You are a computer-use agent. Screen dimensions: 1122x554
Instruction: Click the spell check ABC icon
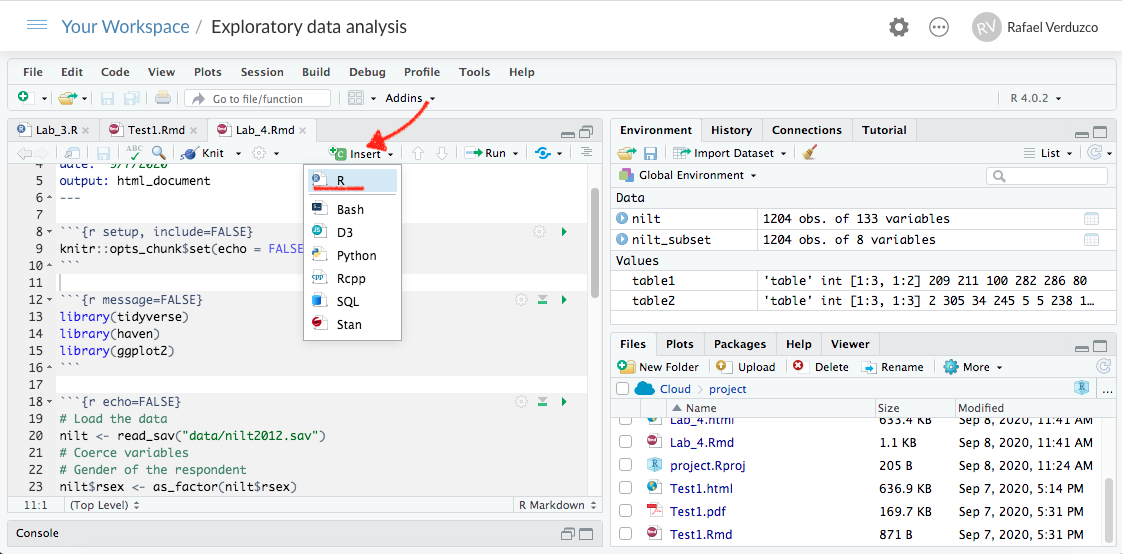coord(135,153)
